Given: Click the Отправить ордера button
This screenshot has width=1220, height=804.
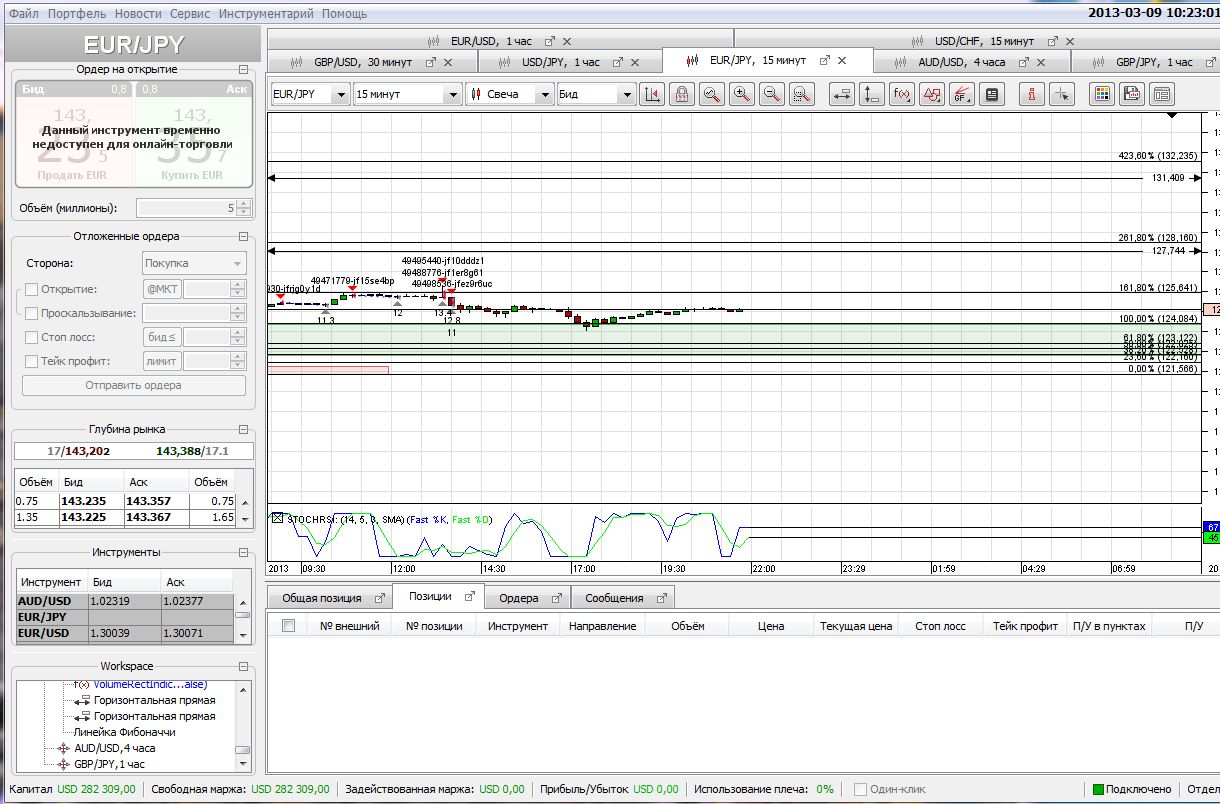Looking at the screenshot, I should (133, 385).
